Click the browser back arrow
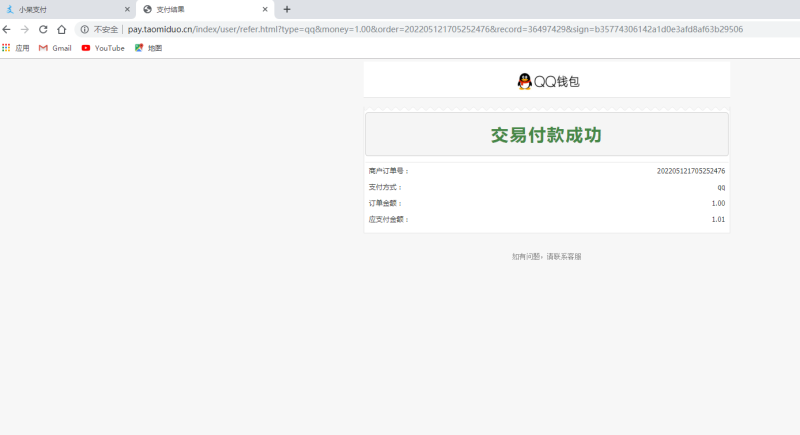This screenshot has height=435, width=800. click(7, 30)
